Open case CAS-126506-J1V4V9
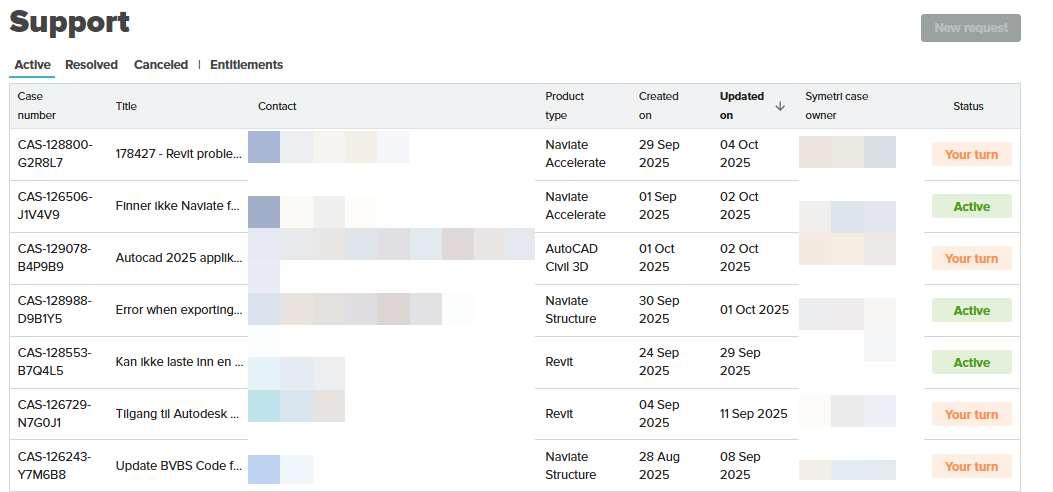 55,206
